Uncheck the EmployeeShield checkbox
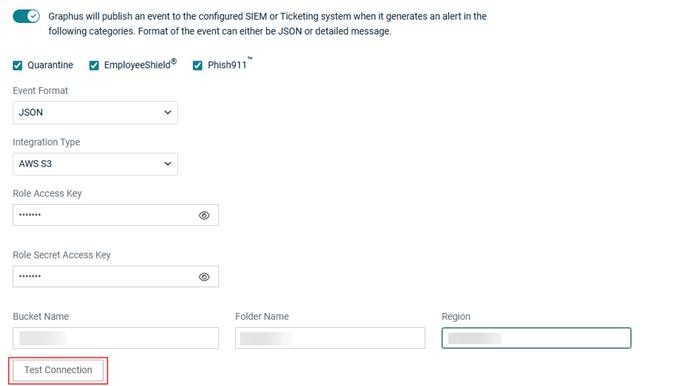680x386 pixels. [x=94, y=65]
